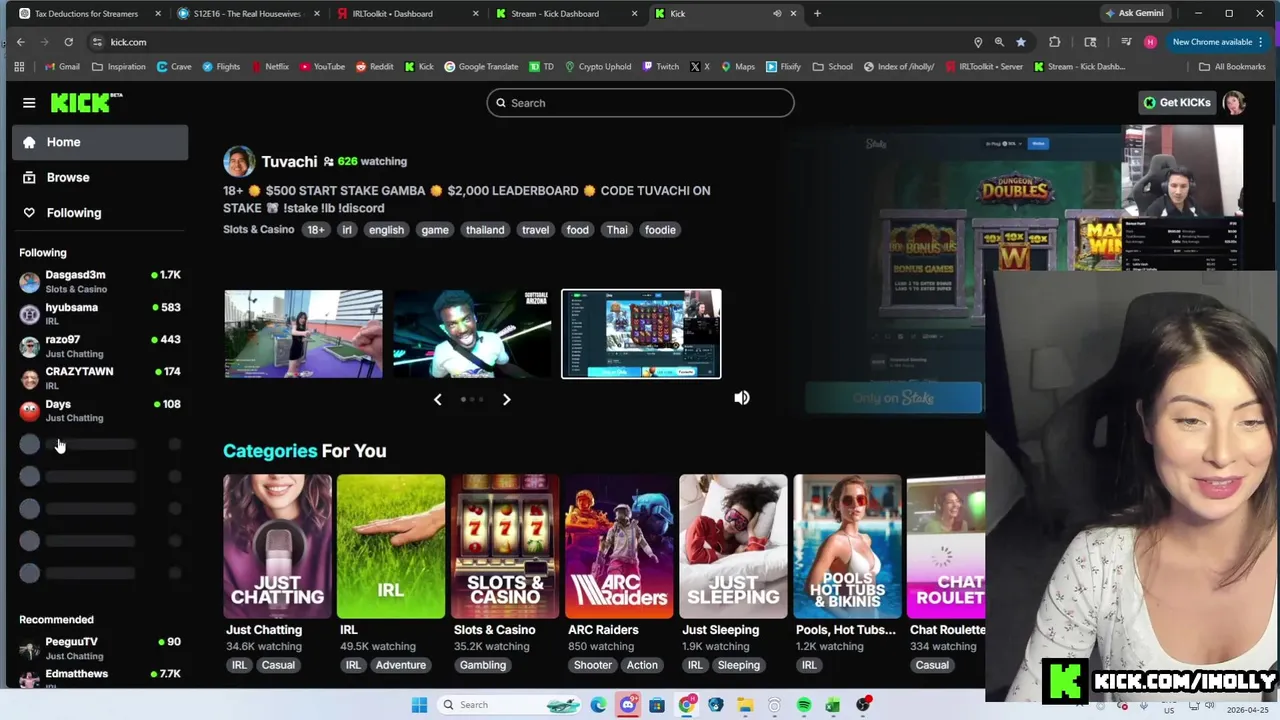Open the user profile avatar menu
The height and width of the screenshot is (720, 1280).
click(1234, 102)
